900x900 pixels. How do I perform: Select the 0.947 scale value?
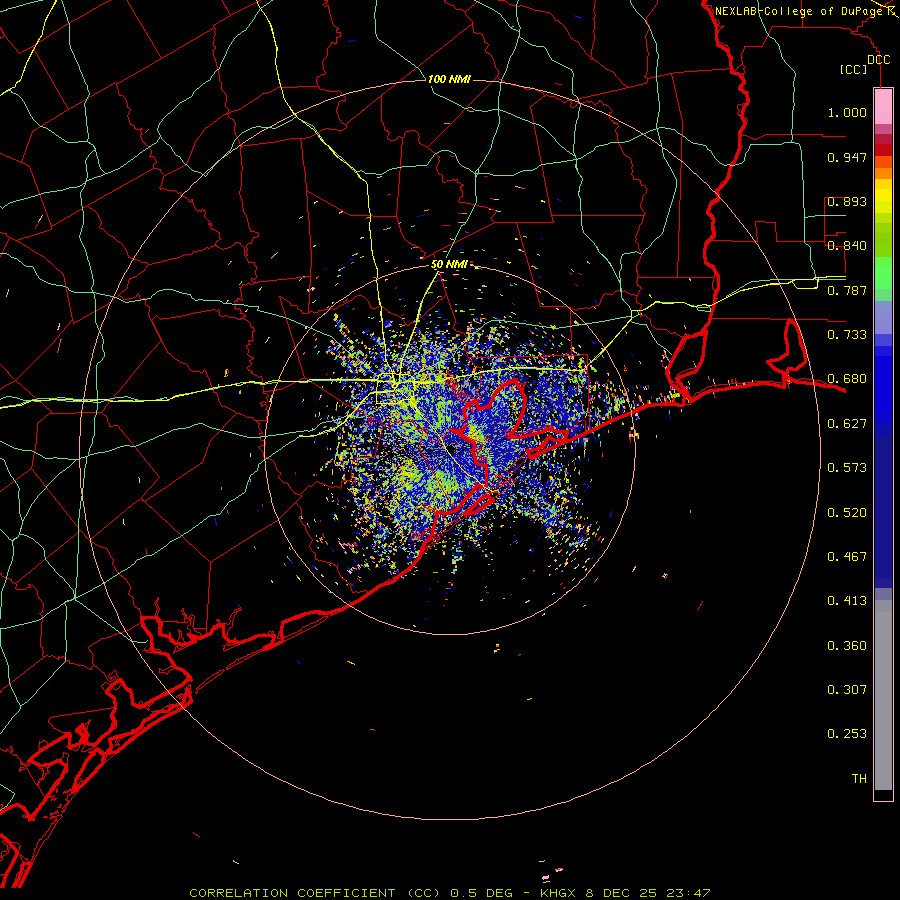point(847,157)
